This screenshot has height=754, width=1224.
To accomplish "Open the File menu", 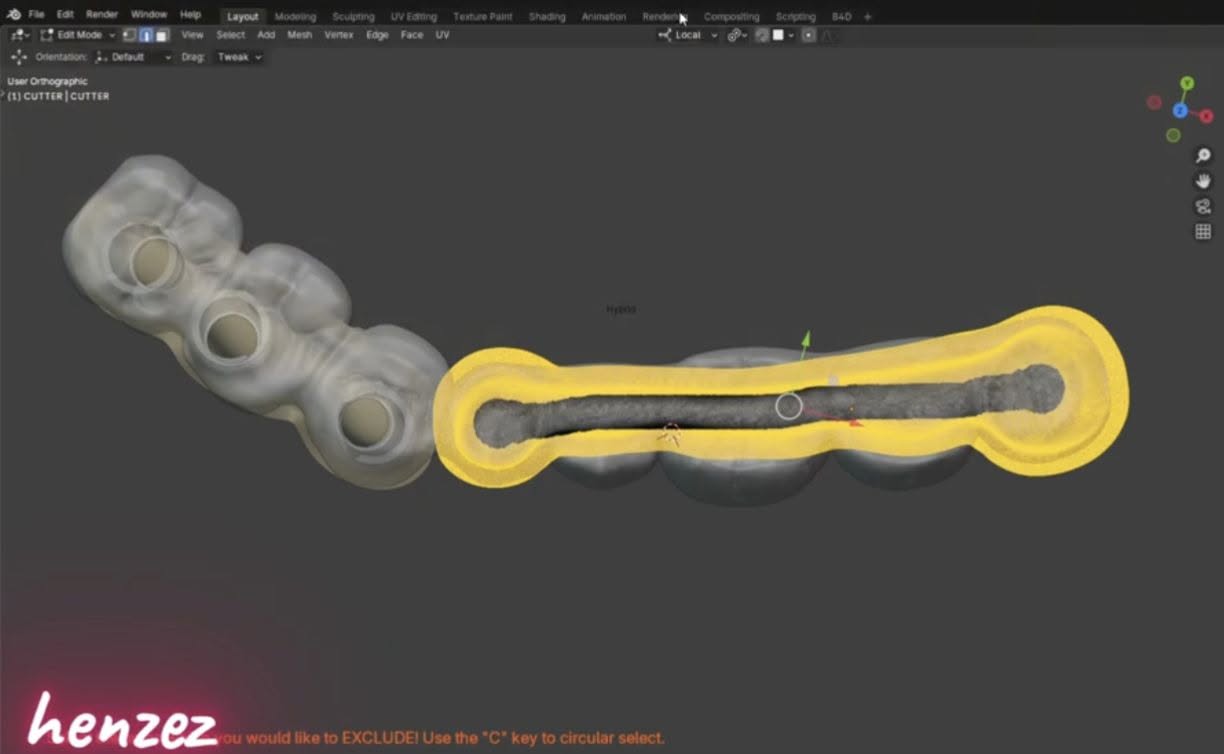I will tap(36, 15).
